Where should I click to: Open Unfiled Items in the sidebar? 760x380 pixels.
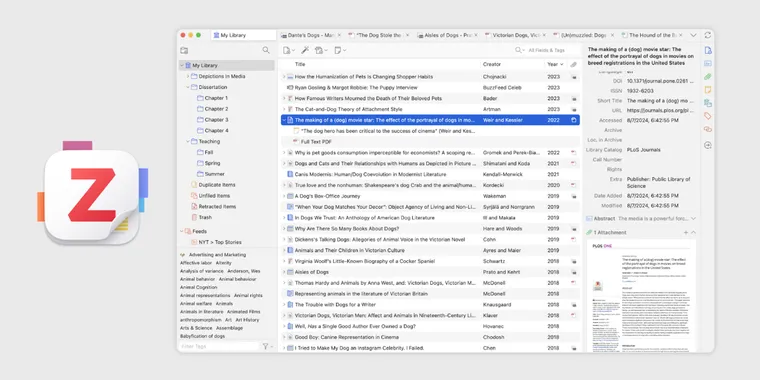pos(214,196)
